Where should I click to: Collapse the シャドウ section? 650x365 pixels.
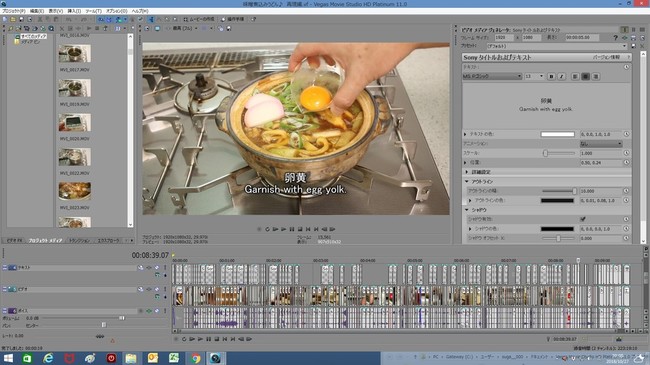[467, 210]
